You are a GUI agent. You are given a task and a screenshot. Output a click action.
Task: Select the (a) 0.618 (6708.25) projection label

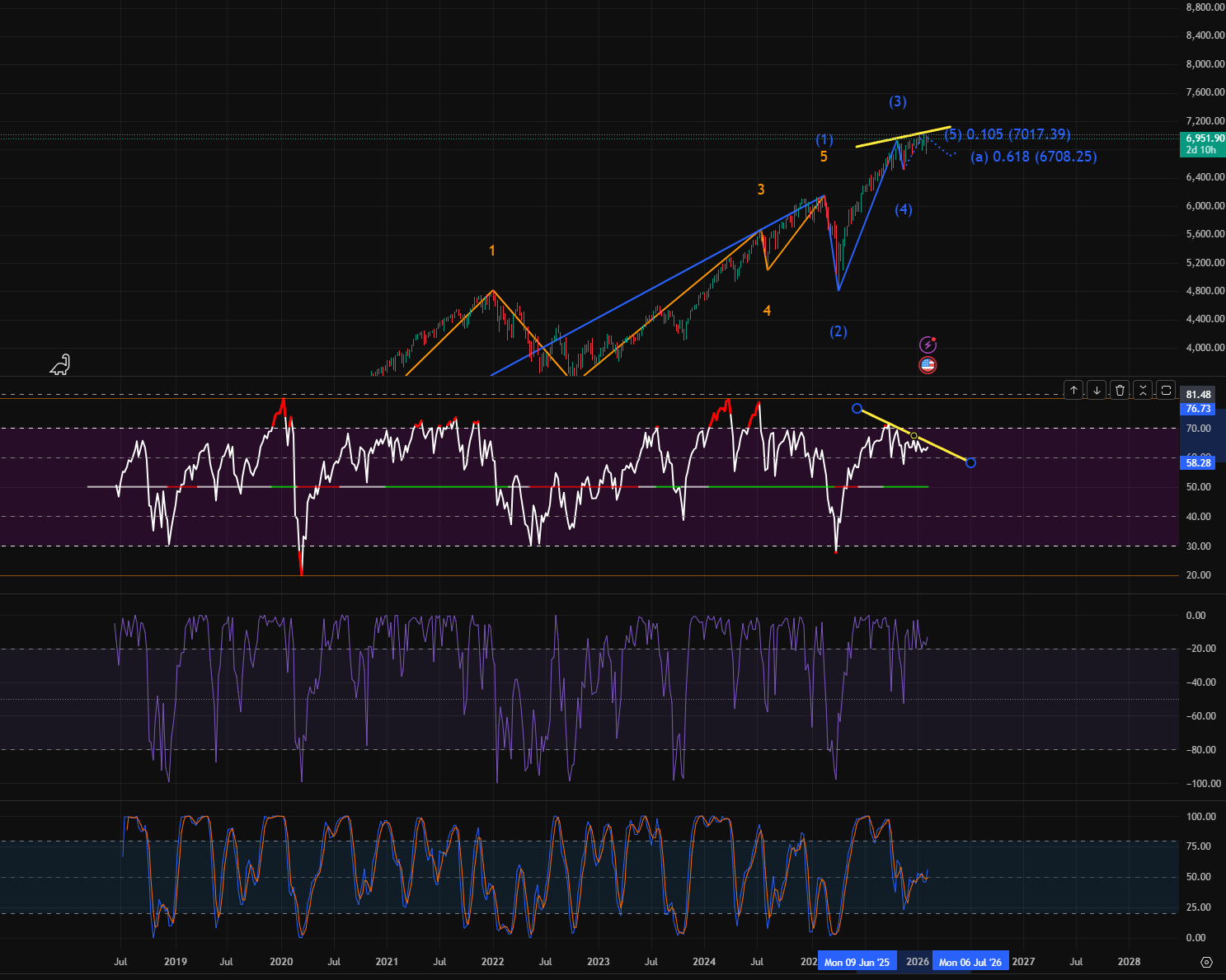point(1034,157)
